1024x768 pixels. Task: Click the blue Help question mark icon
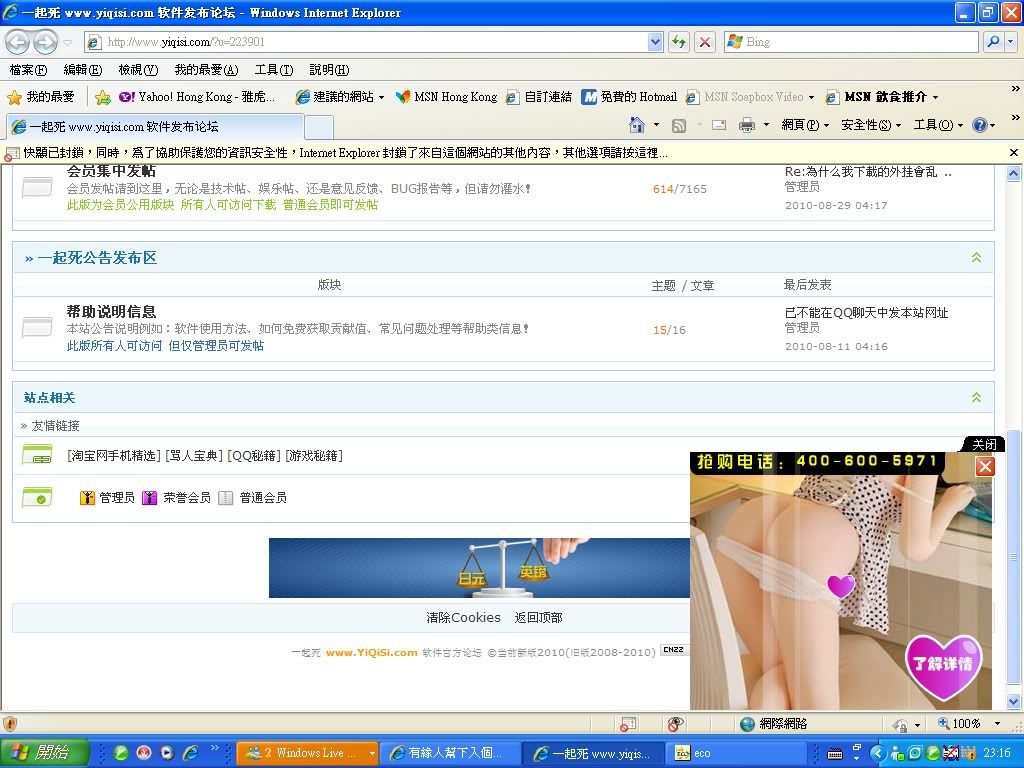tap(979, 125)
